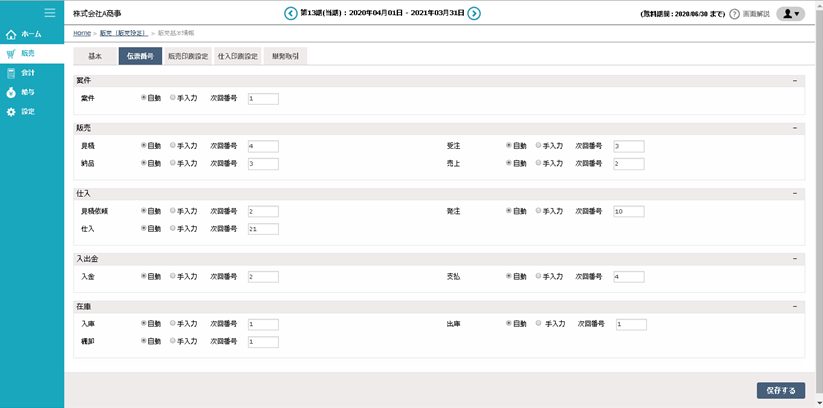
Task: Click the 発注 次回番号 input field
Action: (x=629, y=211)
